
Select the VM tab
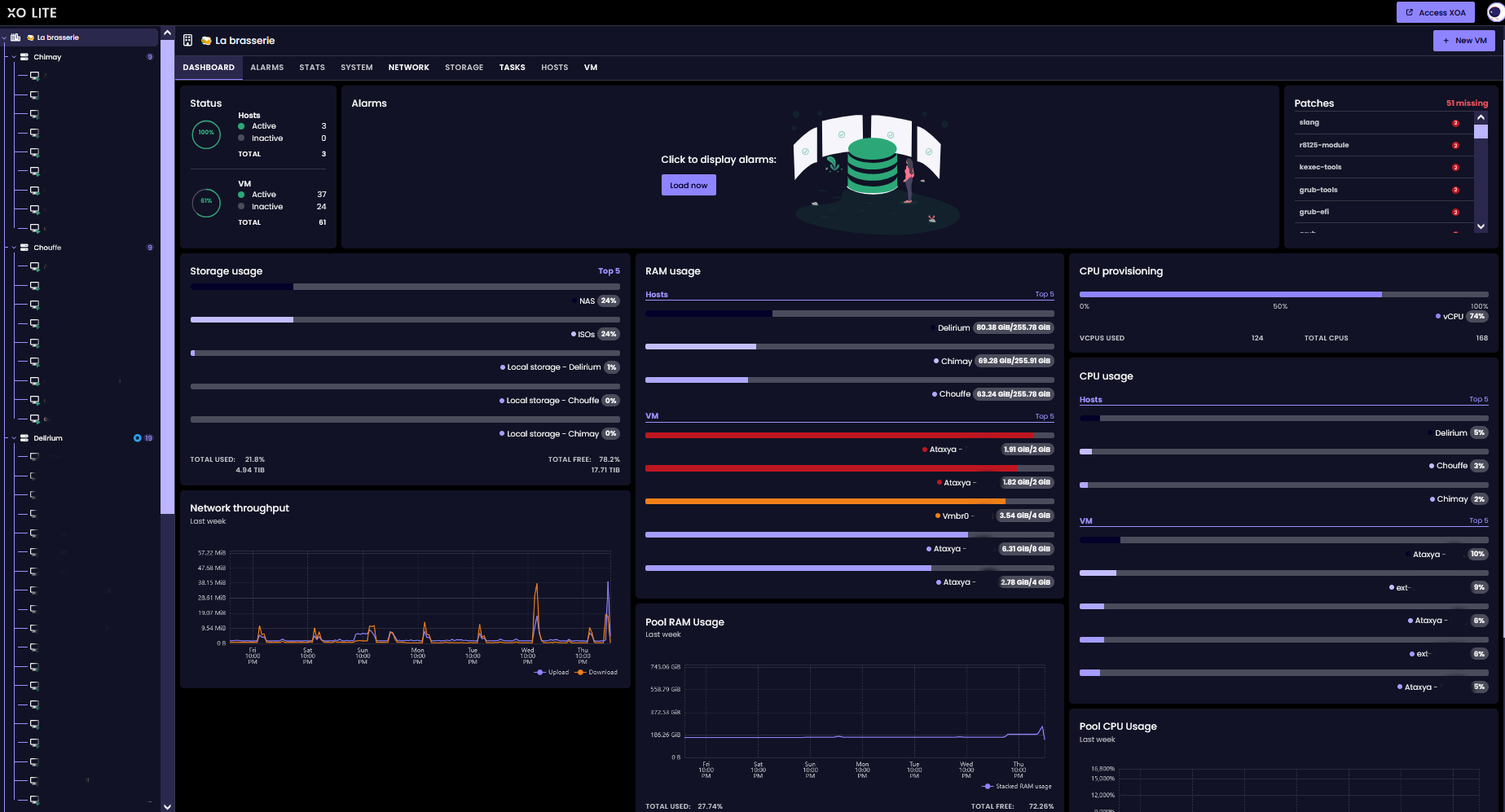coord(591,68)
